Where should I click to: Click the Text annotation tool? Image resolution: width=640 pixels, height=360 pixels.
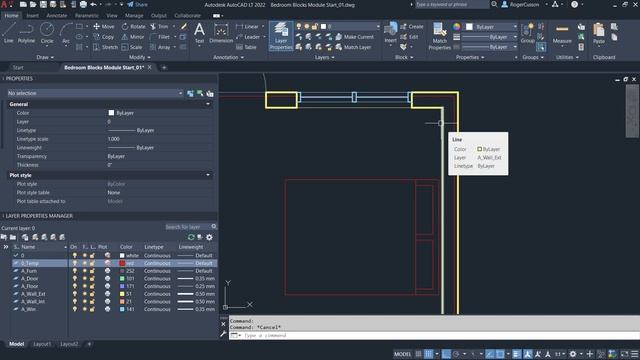[x=199, y=33]
